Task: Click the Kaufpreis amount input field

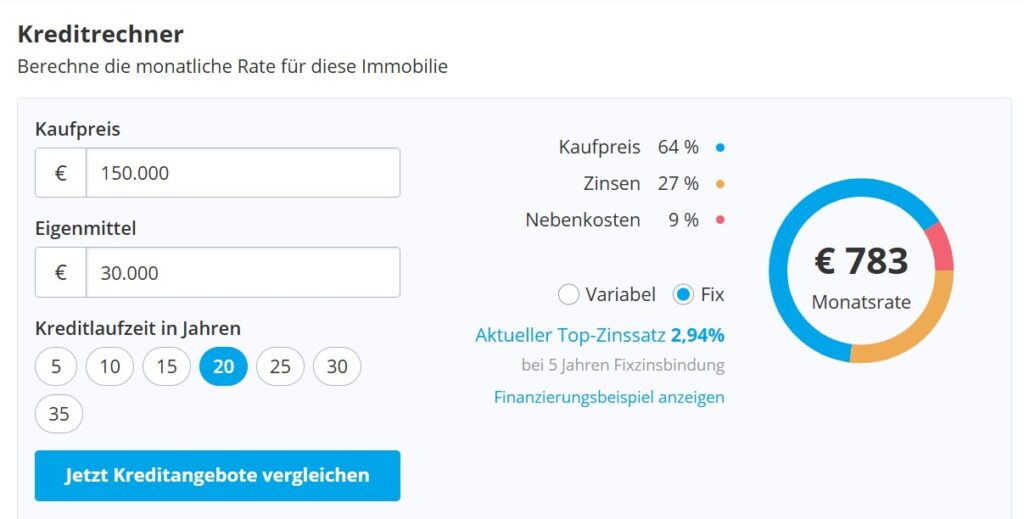Action: pos(243,173)
